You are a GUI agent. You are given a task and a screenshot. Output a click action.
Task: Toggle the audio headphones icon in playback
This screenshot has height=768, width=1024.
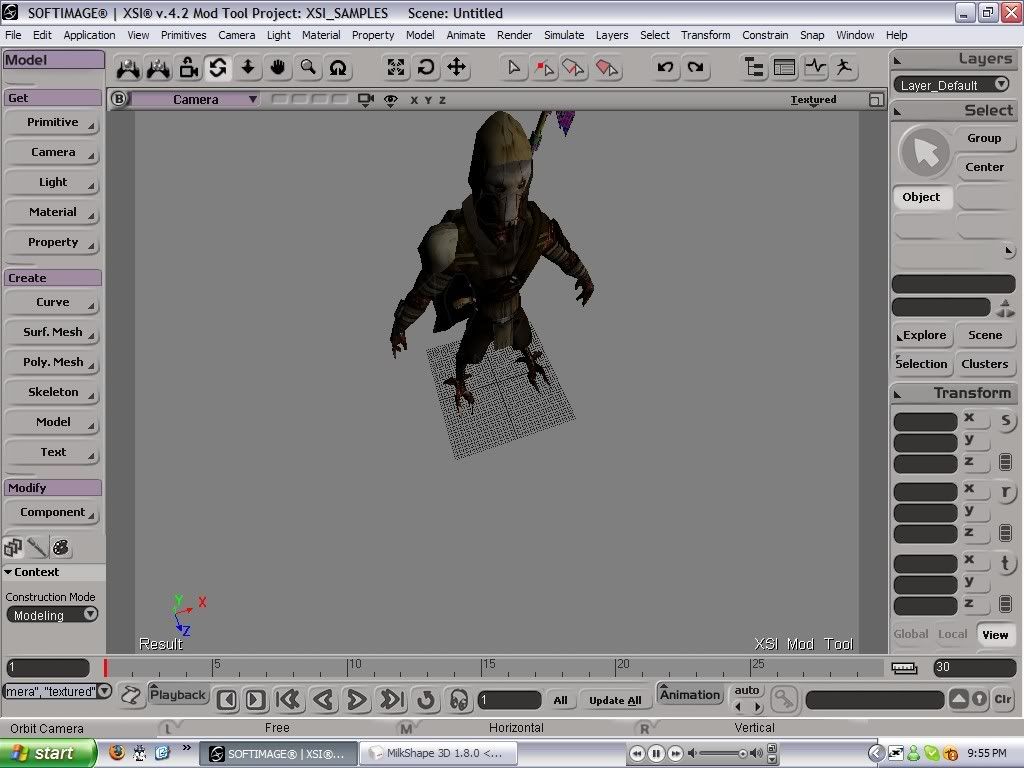click(x=459, y=700)
